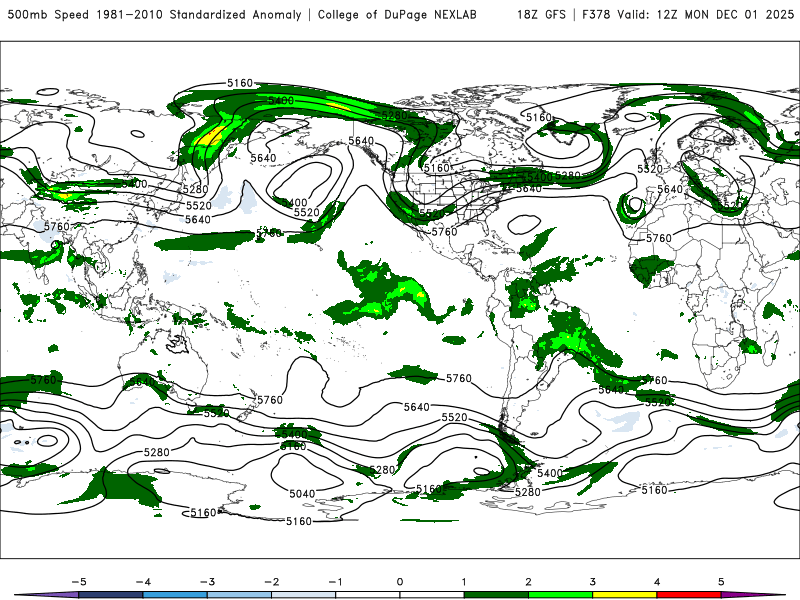Click the '500mb Speed 1981-2010 Standardized Anomaly' title
The width and height of the screenshot is (800, 600).
154,14
